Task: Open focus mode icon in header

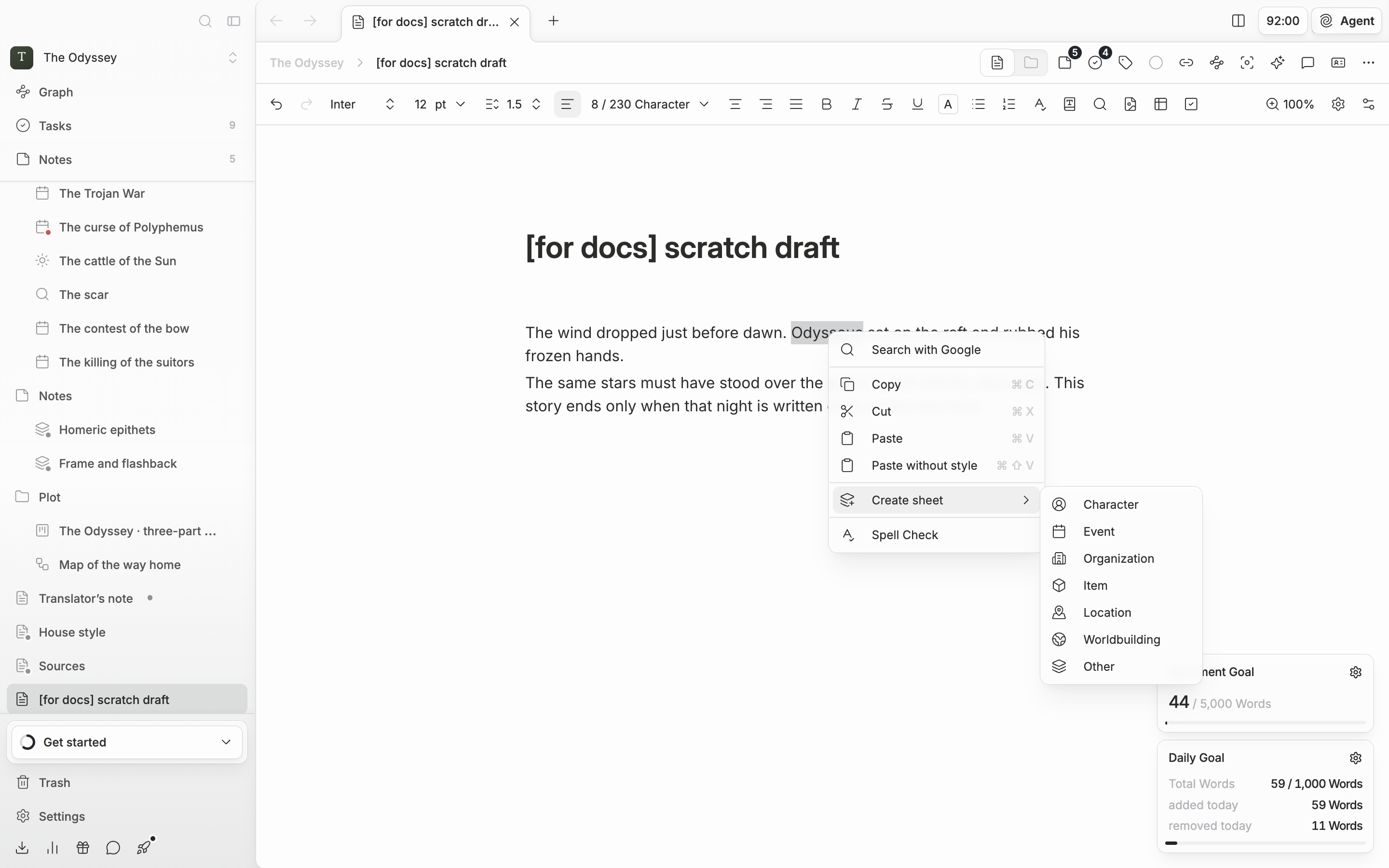Action: click(x=1247, y=63)
